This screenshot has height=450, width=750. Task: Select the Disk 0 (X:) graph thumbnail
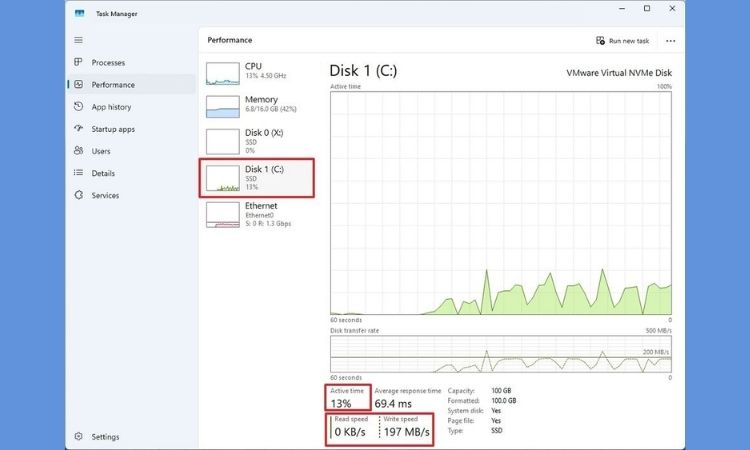(x=223, y=142)
